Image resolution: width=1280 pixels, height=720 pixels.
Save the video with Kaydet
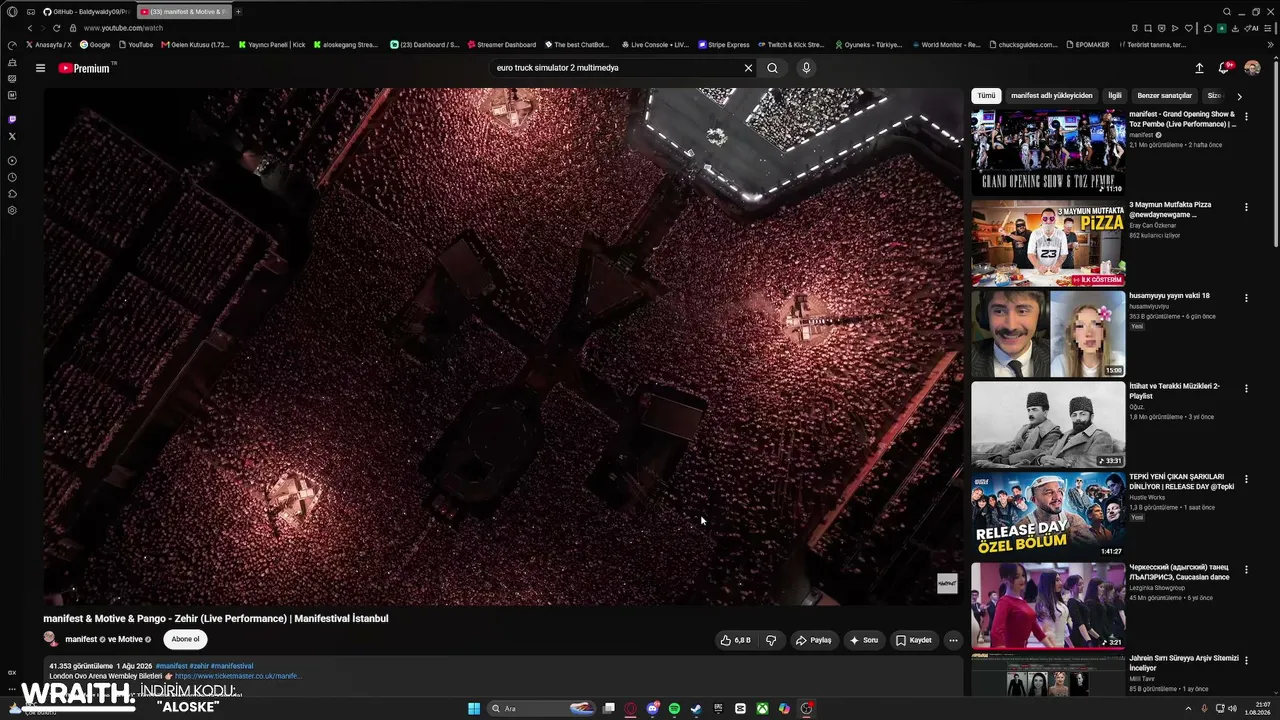913,640
